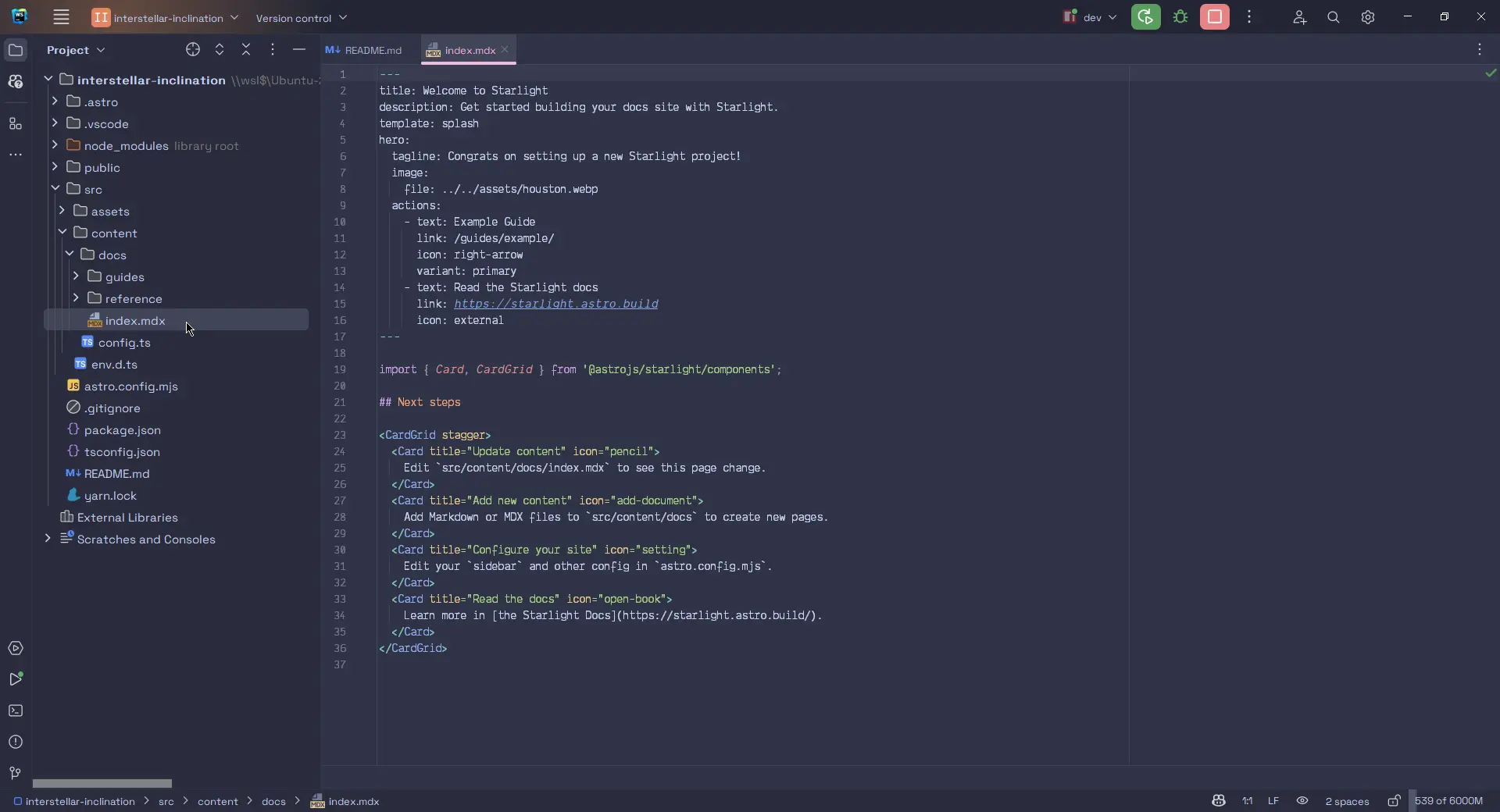Open the Git tool window icon
Screen dimensions: 1500x812
(16, 774)
